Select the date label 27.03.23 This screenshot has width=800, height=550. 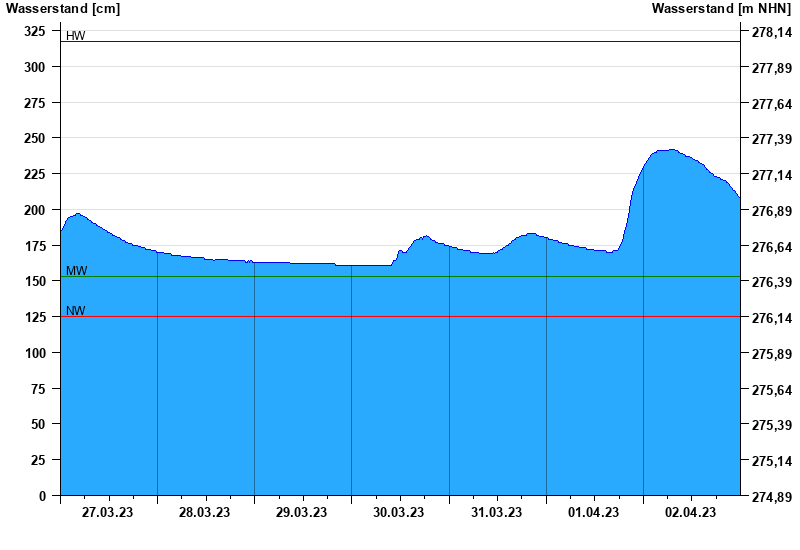pyautogui.click(x=107, y=512)
